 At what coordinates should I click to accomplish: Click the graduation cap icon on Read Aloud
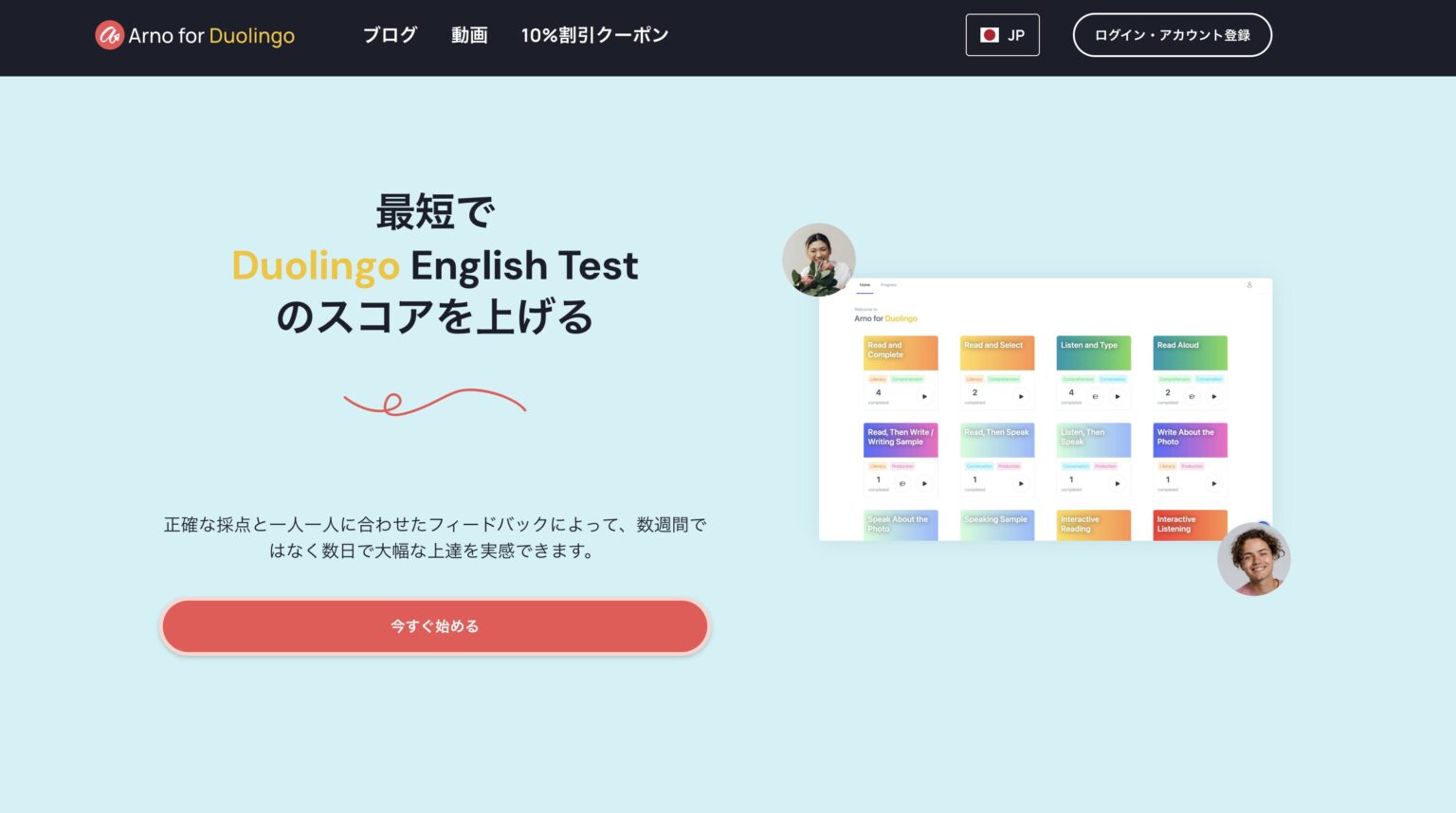[1192, 396]
